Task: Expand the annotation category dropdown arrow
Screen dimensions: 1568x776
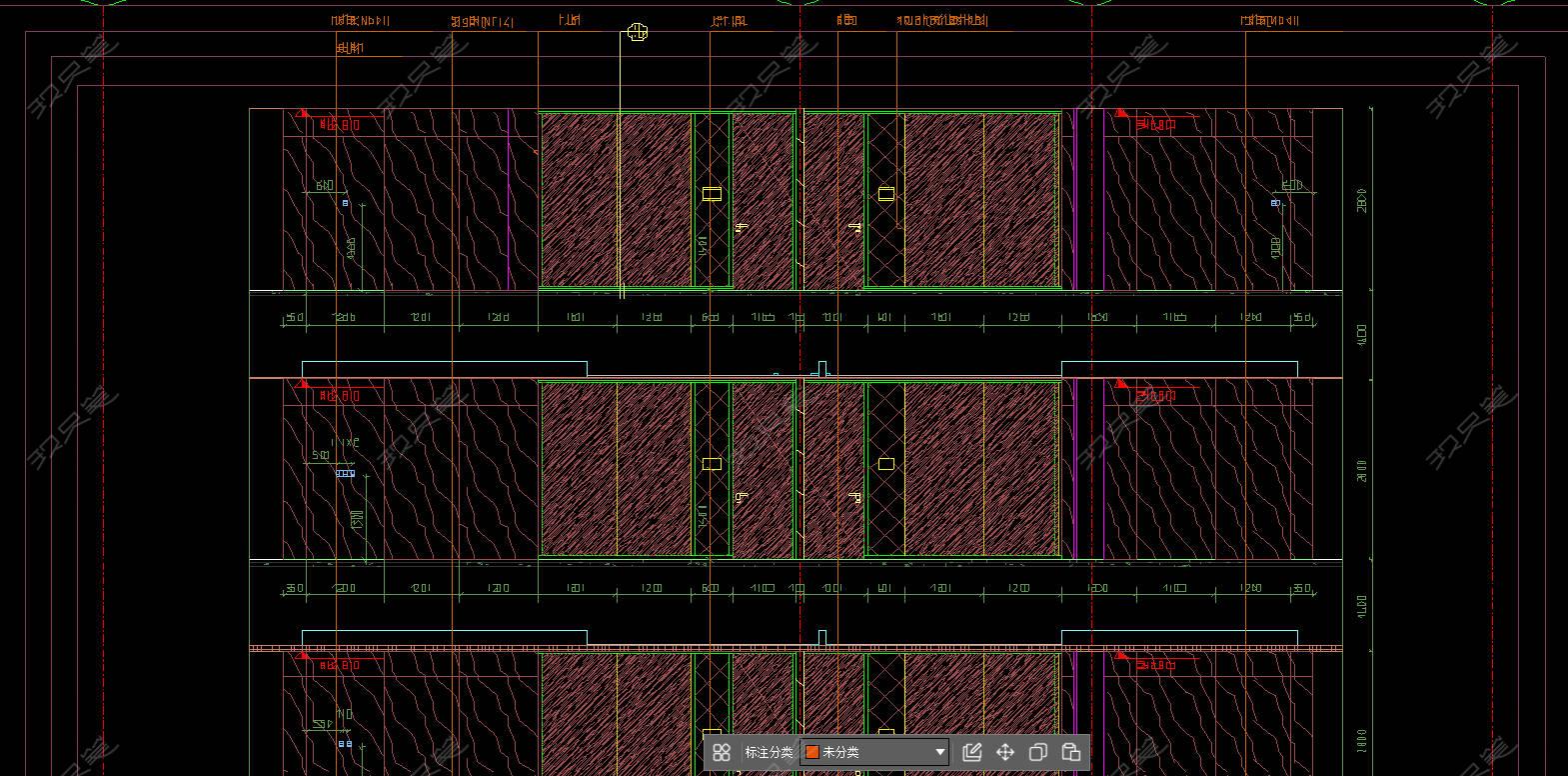Action: coord(939,752)
